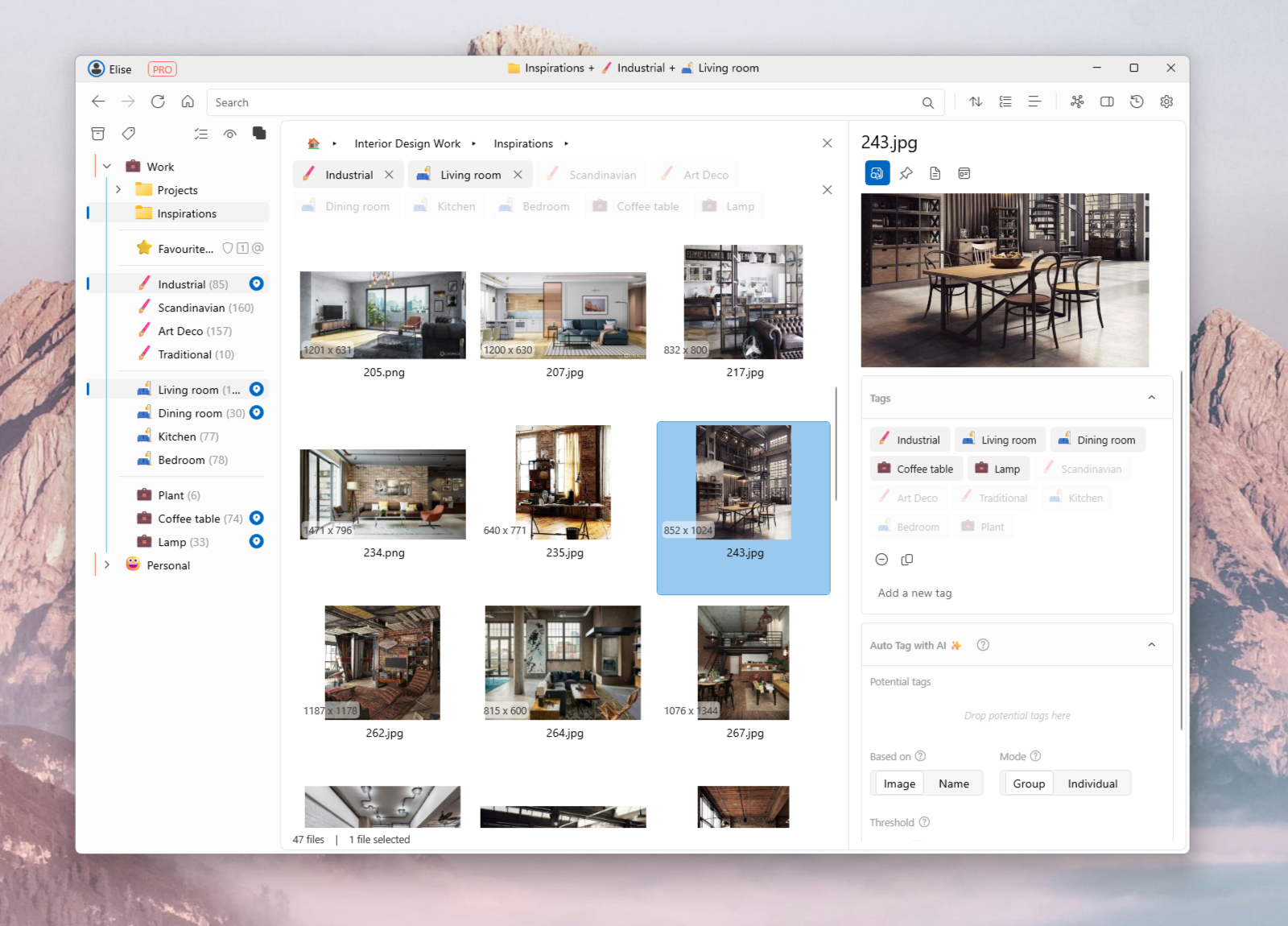Click the tag icon above the sidebar
Viewport: 1288px width, 926px height.
coord(128,134)
